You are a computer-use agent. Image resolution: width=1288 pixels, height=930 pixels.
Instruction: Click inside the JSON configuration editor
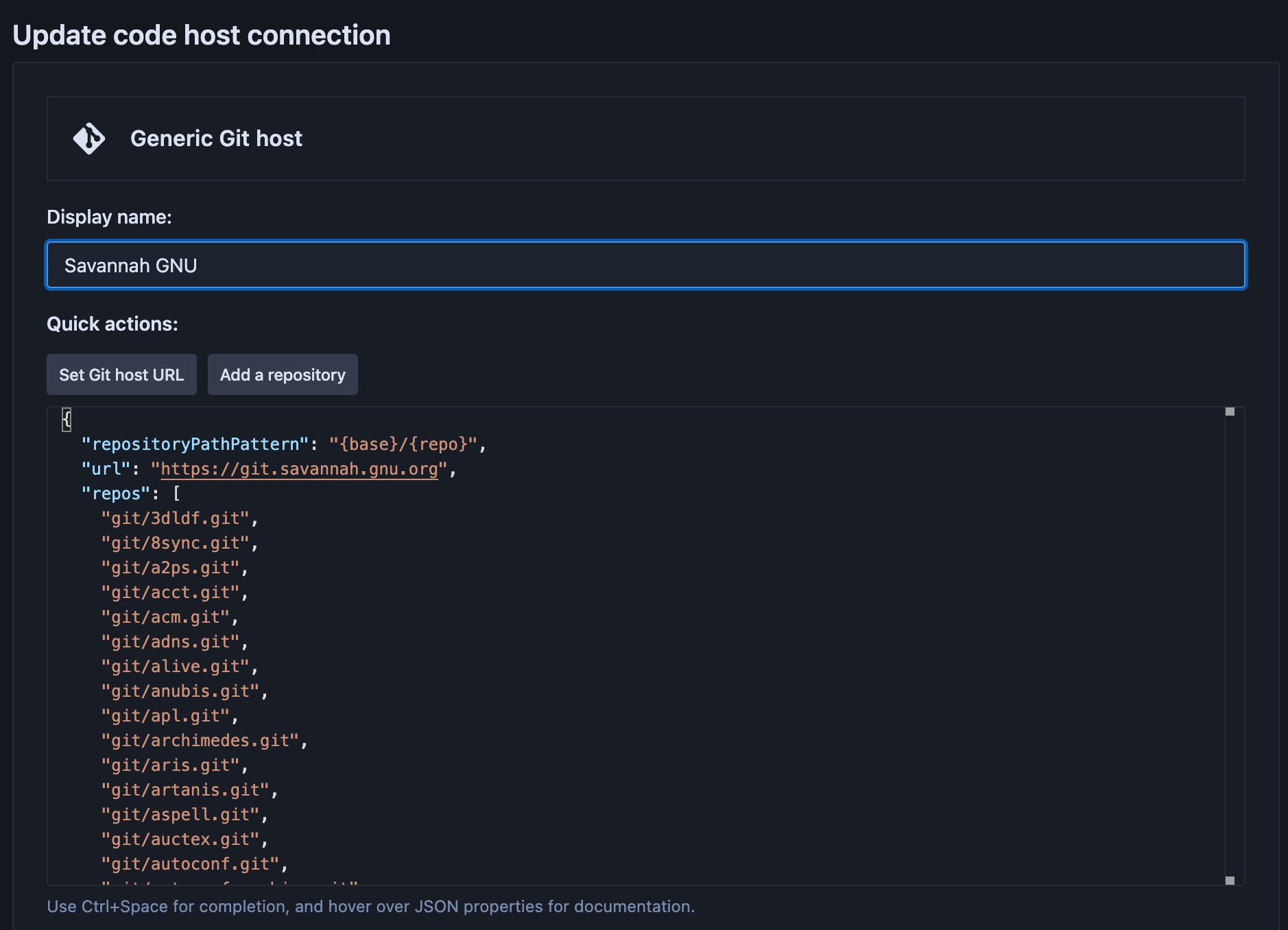(617, 652)
